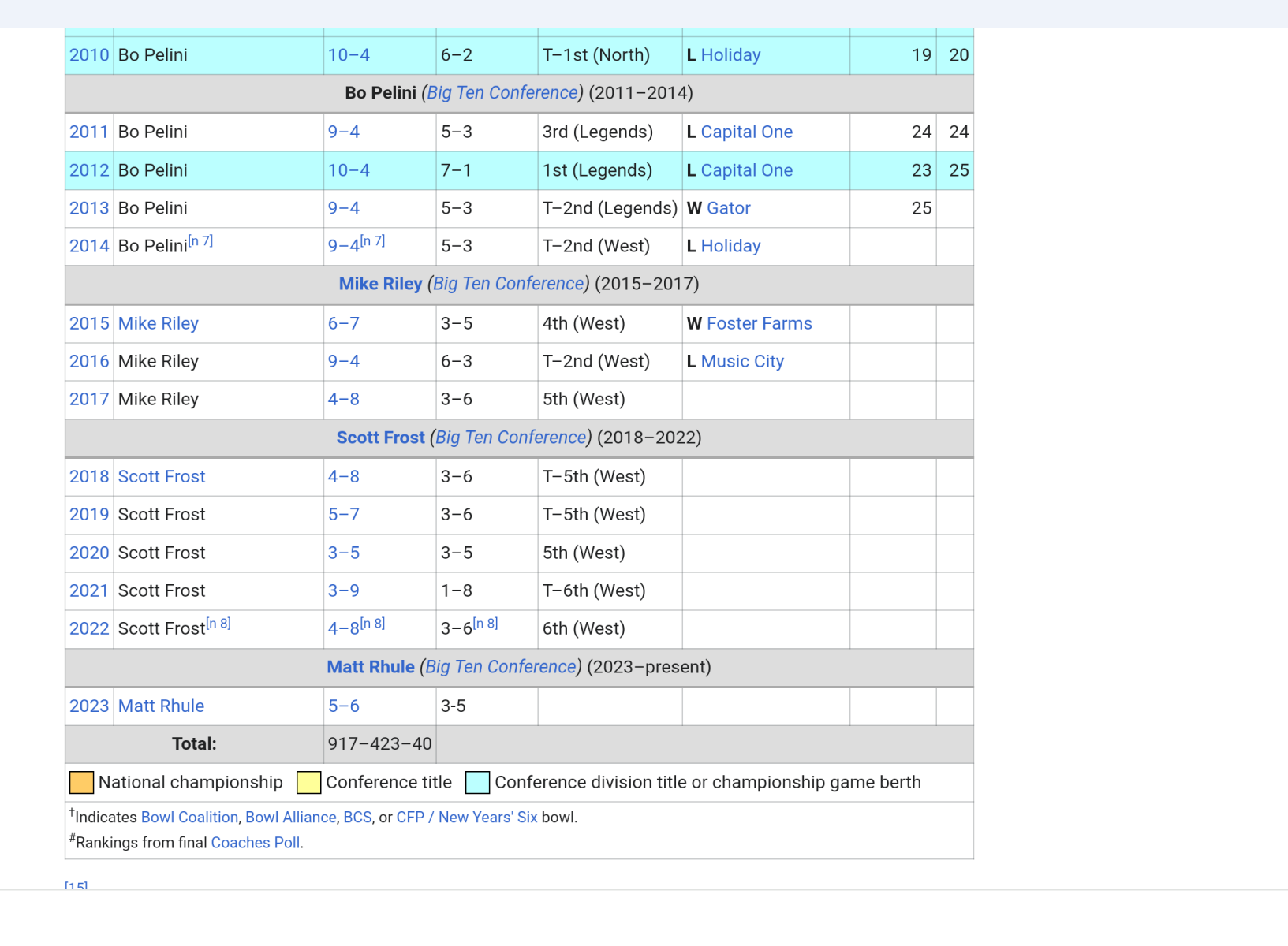
Task: Open the 6–7 record link
Action: click(344, 323)
